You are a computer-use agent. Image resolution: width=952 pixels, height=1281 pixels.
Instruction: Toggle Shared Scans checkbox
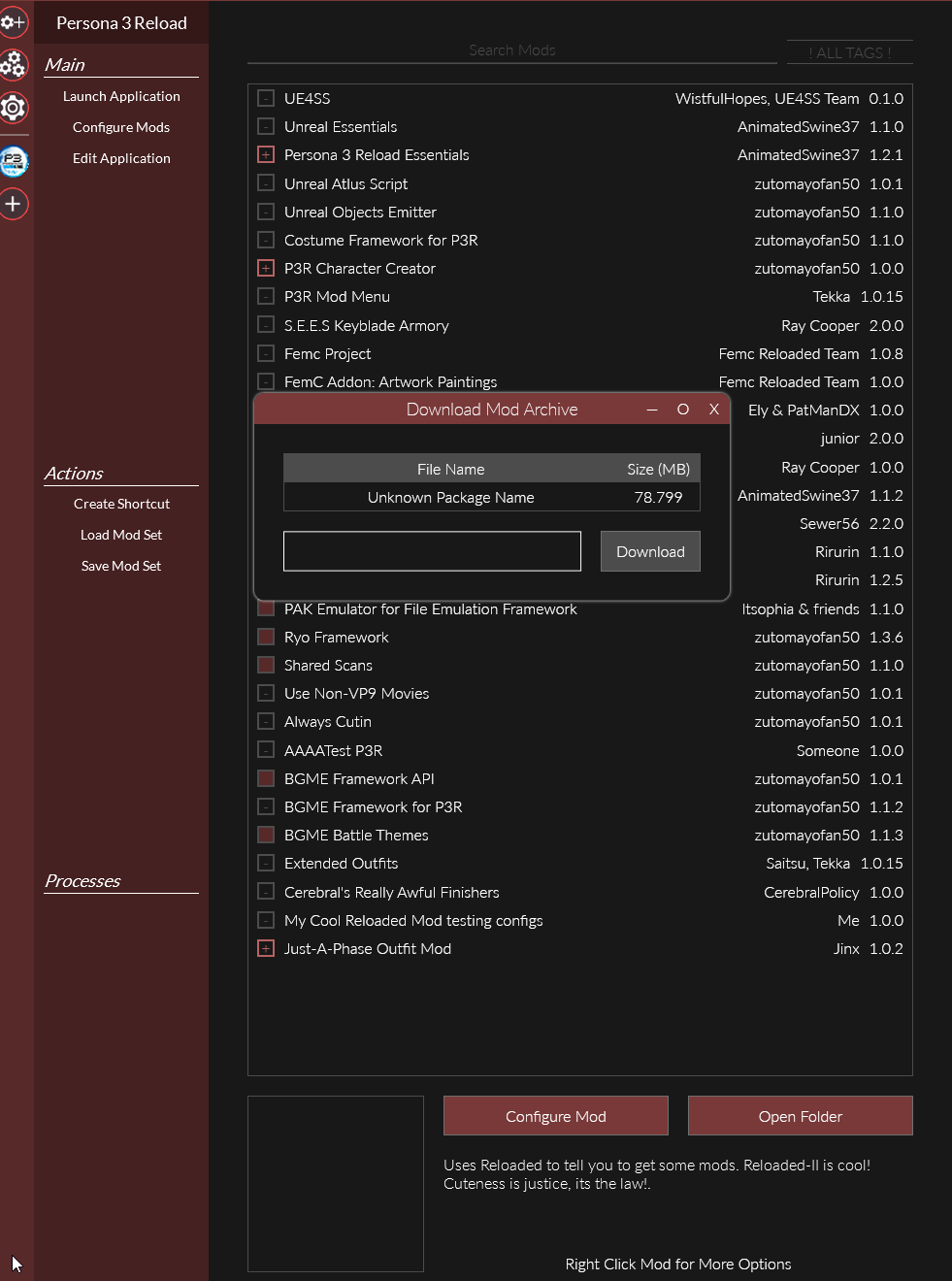[x=266, y=665]
